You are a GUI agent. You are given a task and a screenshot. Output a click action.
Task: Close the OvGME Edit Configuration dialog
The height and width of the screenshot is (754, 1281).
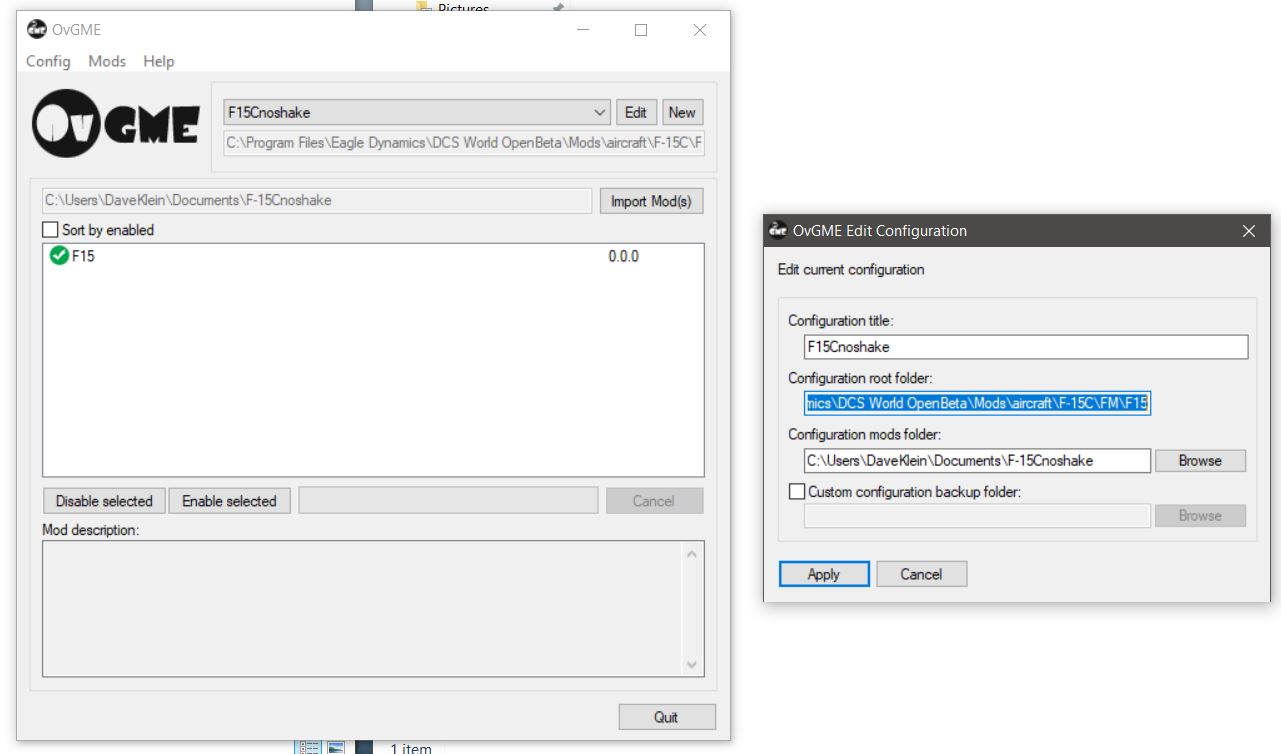pyautogui.click(x=1248, y=231)
